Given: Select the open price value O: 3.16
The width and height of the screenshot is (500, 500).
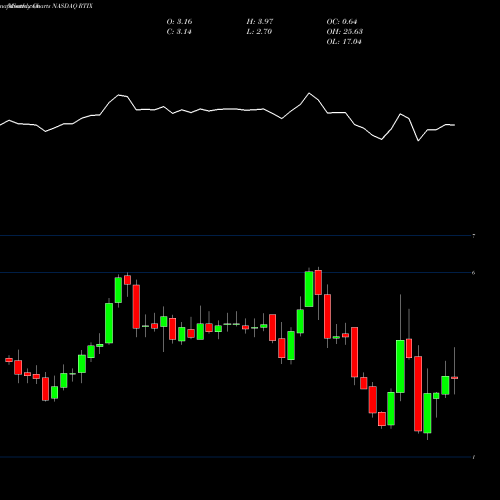Looking at the screenshot, I should 179,22.
